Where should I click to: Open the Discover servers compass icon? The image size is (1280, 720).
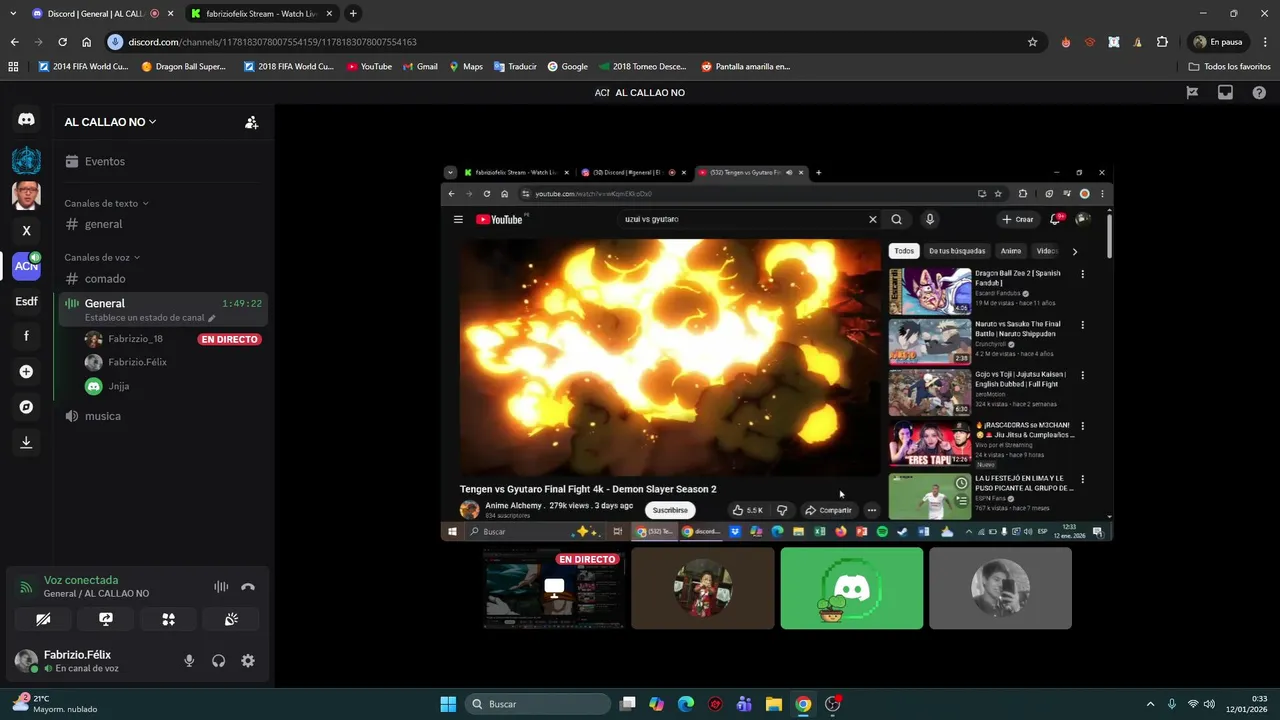[26, 407]
